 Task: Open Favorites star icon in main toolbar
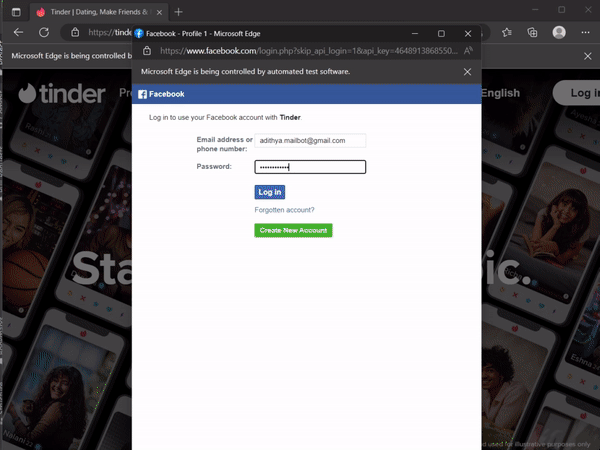point(507,33)
